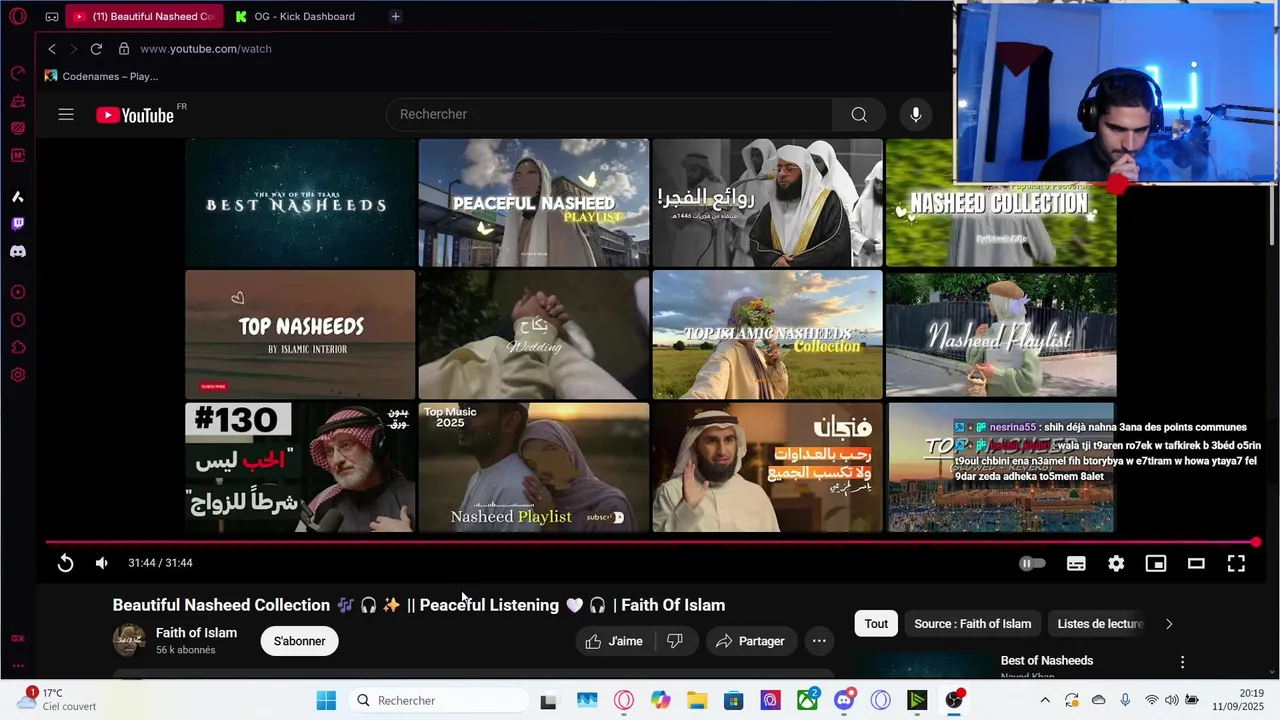
Task: Open File Explorer from taskbar
Action: (697, 700)
